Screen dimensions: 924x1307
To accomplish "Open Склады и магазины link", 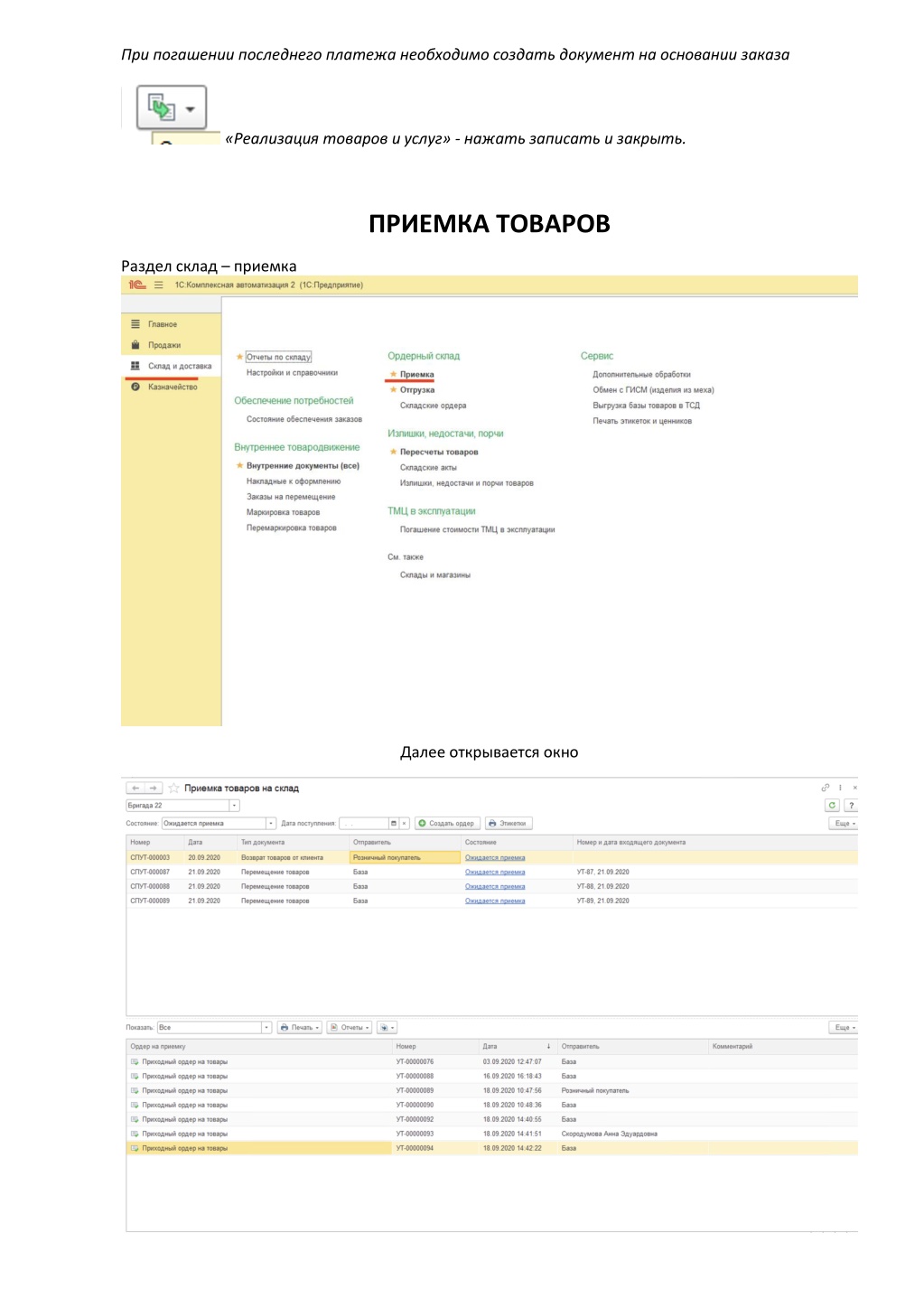I will point(435,574).
